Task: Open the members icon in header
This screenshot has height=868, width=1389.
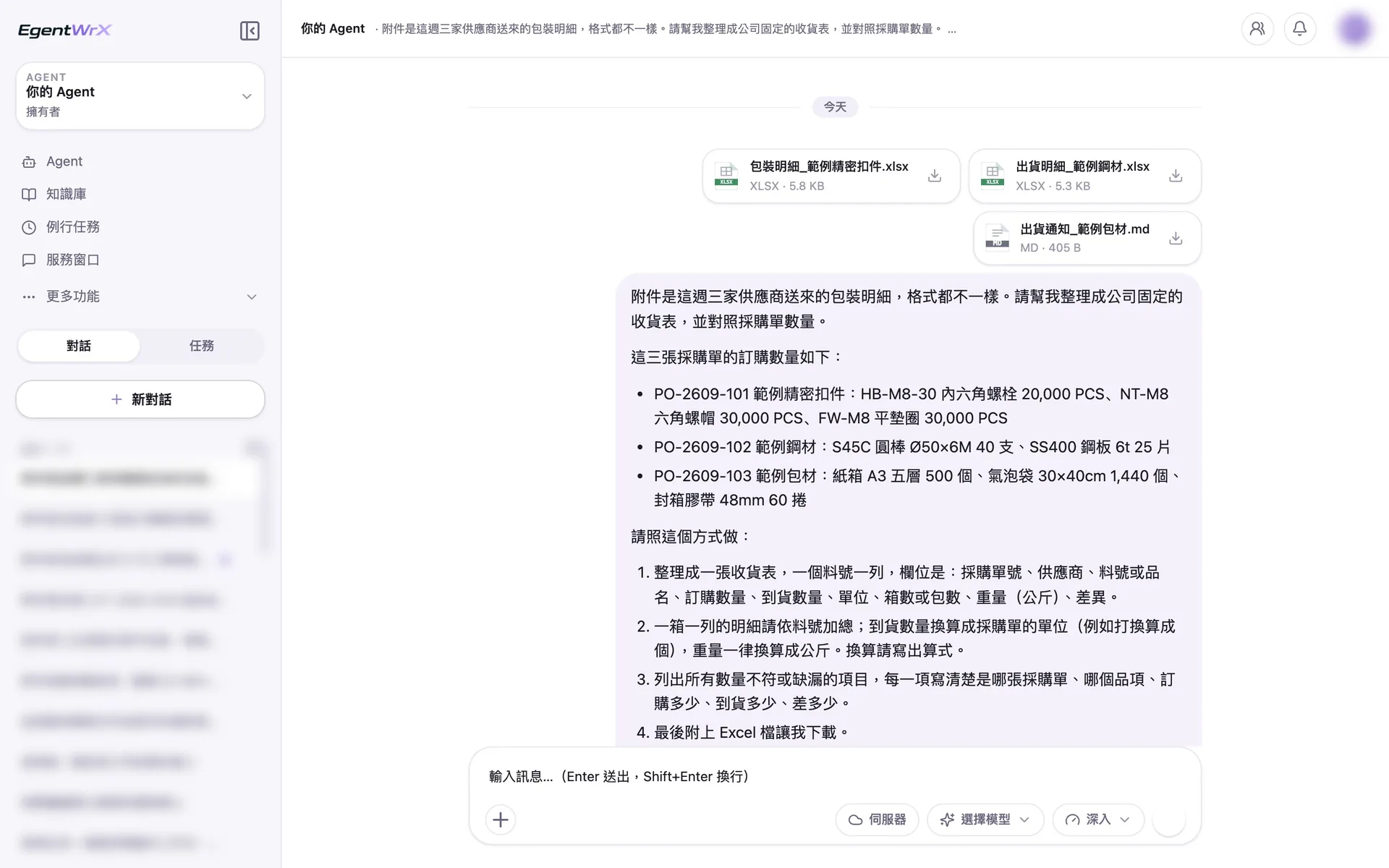Action: pos(1257,29)
